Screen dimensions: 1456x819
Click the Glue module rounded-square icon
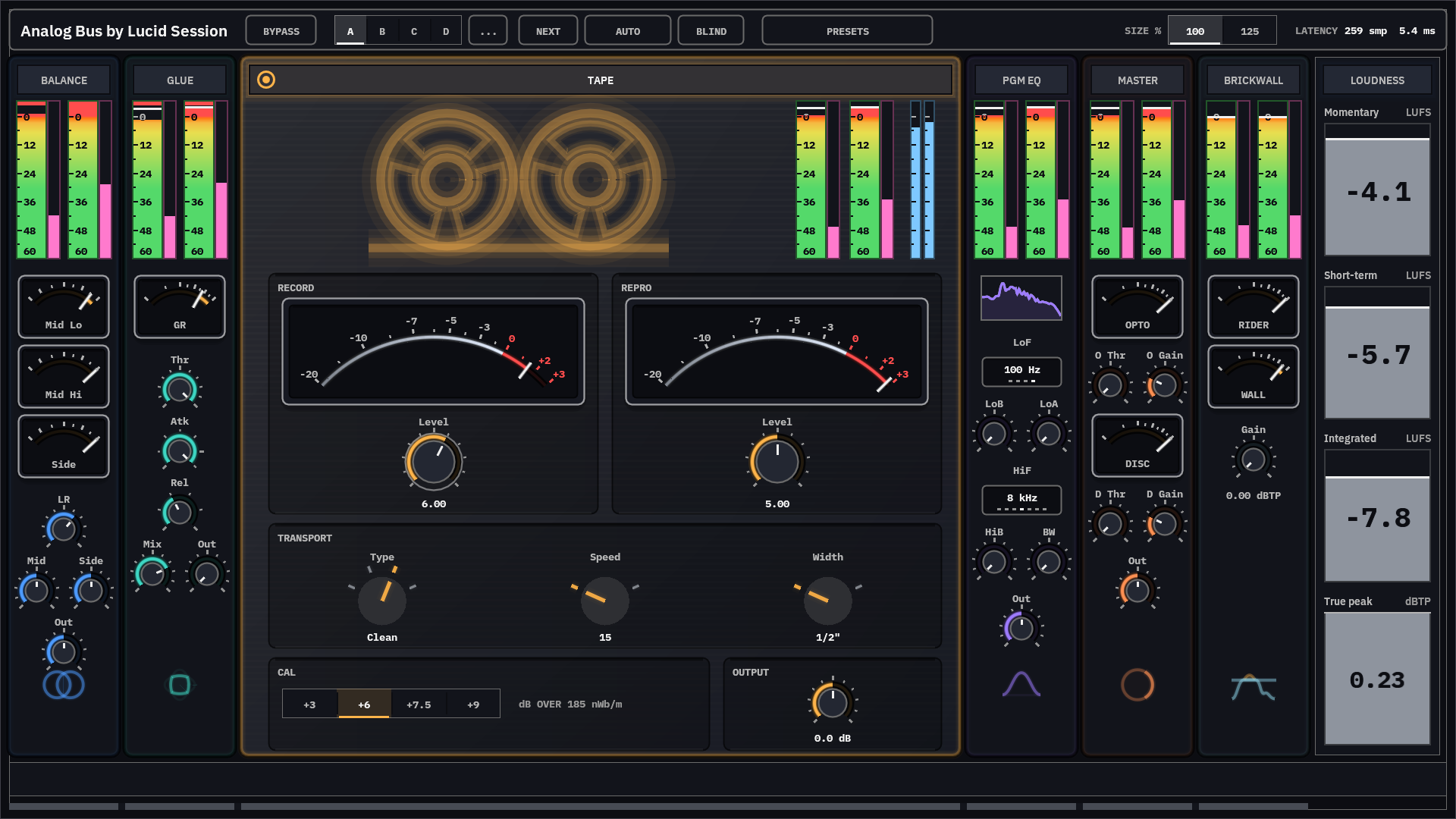180,685
